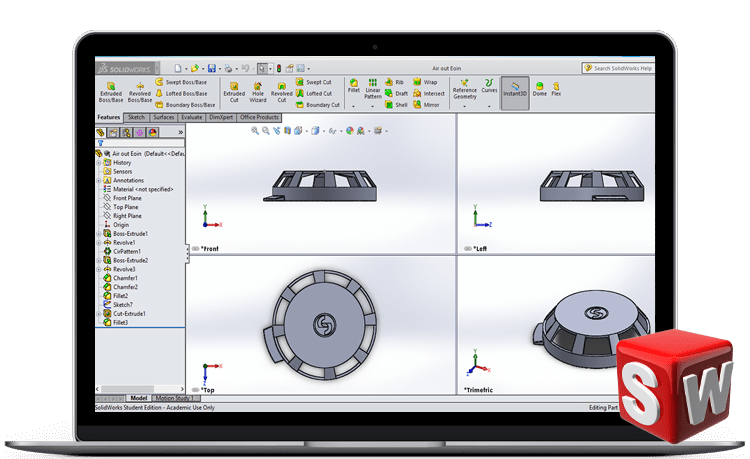Open the PropertyManager tab icon
Image resolution: width=750 pixels, height=459 pixels.
(x=113, y=132)
